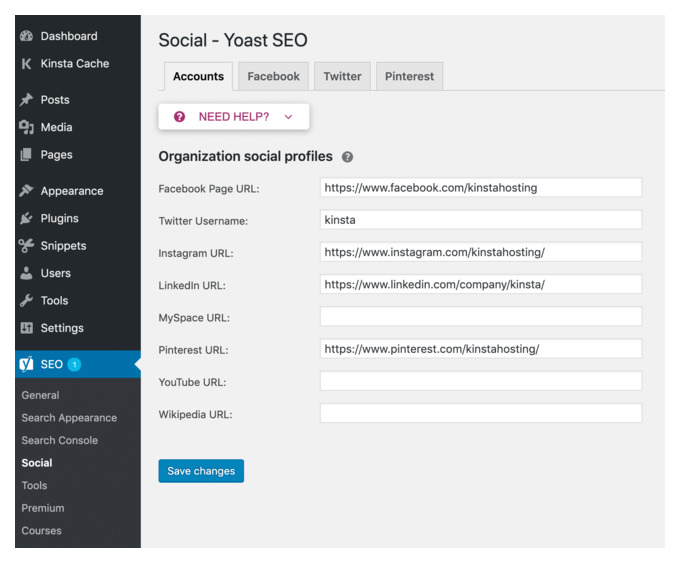Open the Facebook tab
Image resolution: width=680 pixels, height=563 pixels.
point(273,76)
